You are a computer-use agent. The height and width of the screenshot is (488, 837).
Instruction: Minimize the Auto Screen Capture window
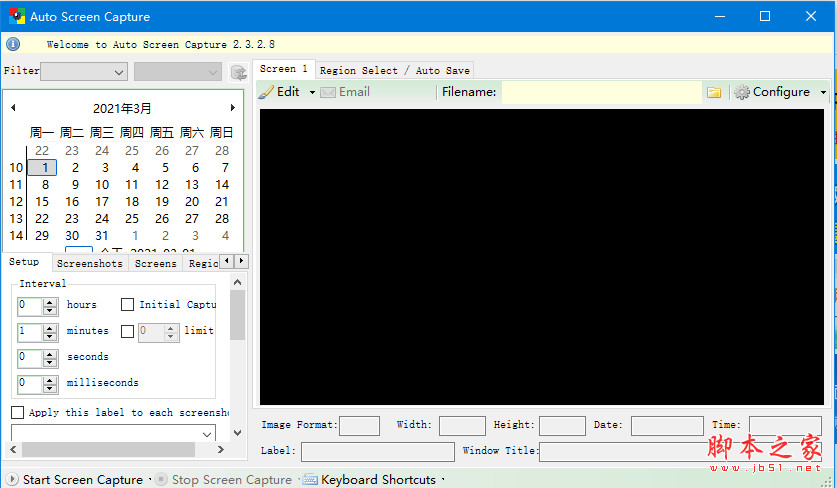719,17
